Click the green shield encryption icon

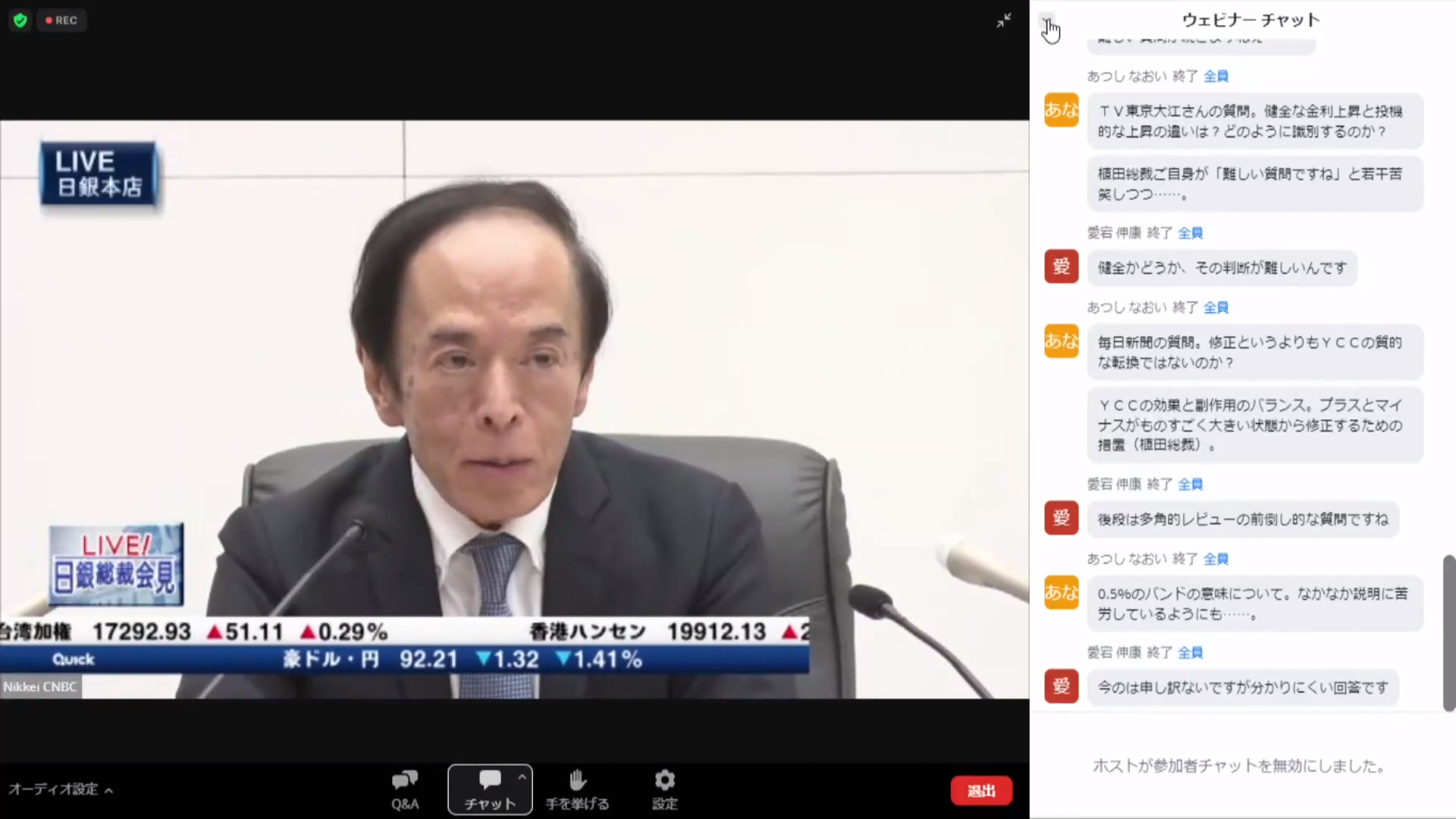tap(20, 20)
